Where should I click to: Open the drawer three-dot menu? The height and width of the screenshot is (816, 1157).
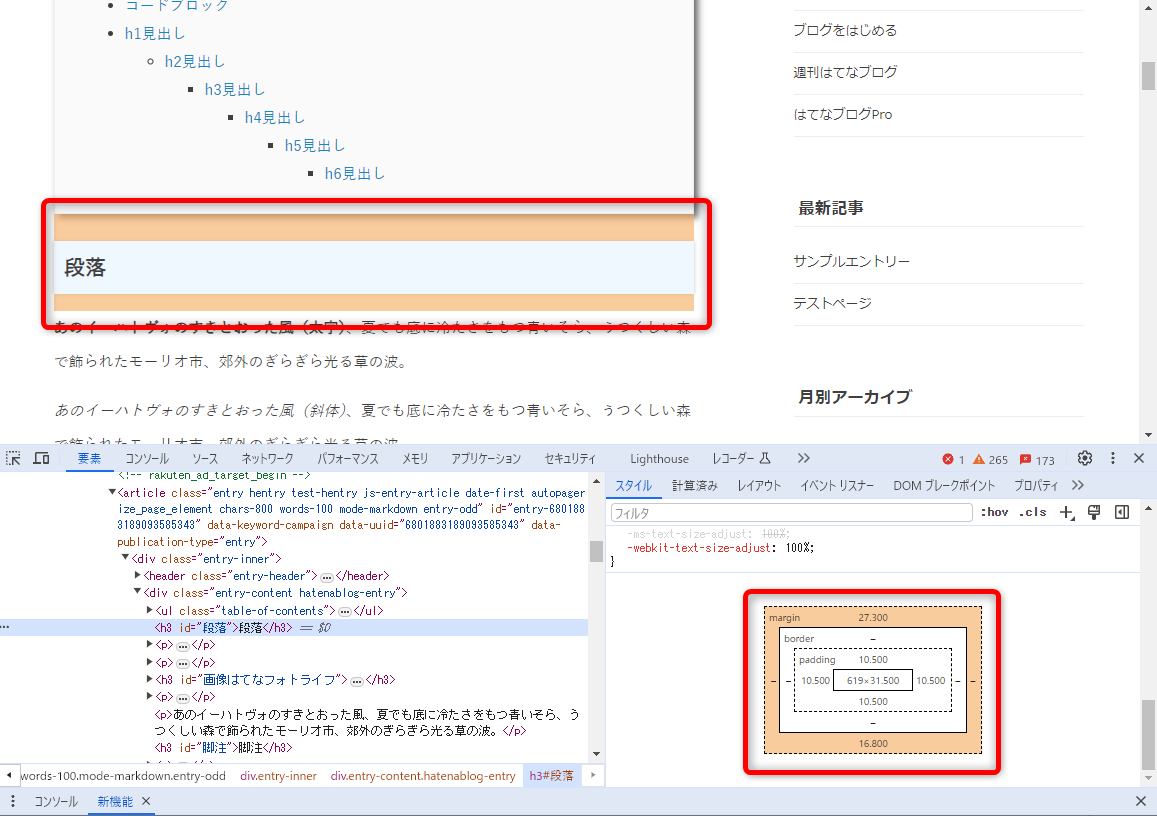tap(13, 801)
